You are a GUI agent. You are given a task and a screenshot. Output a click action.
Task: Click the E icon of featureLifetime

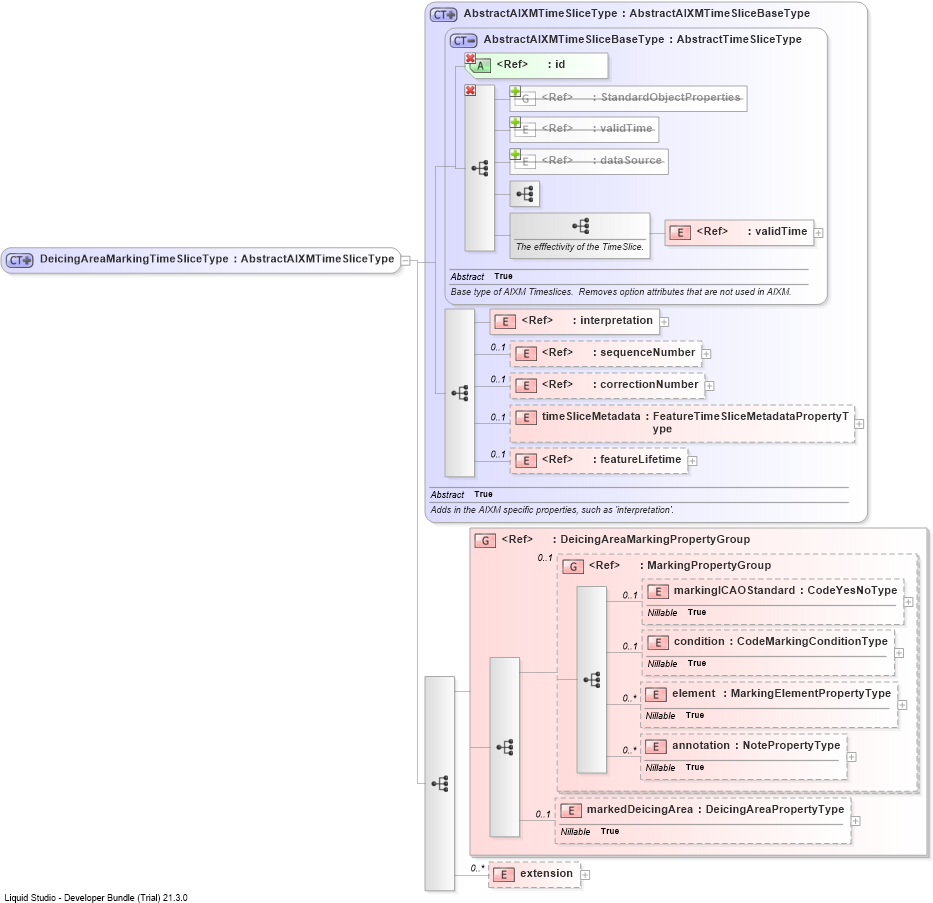pyautogui.click(x=525, y=461)
